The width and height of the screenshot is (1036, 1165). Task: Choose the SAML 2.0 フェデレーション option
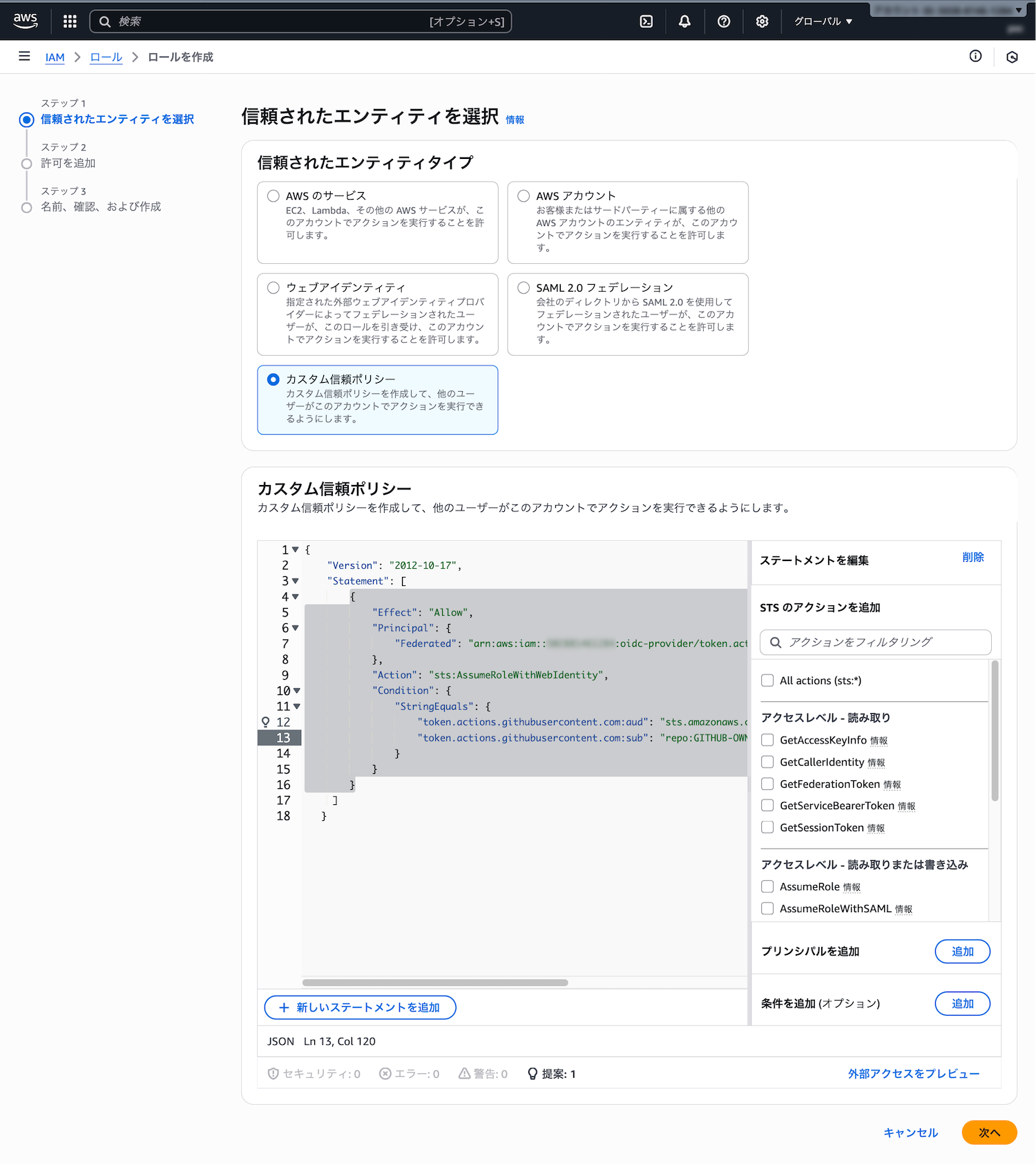[524, 288]
